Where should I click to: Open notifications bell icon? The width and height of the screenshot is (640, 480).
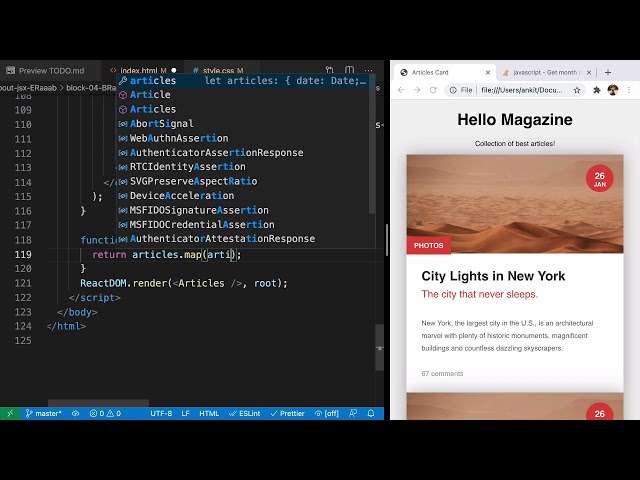tap(371, 413)
